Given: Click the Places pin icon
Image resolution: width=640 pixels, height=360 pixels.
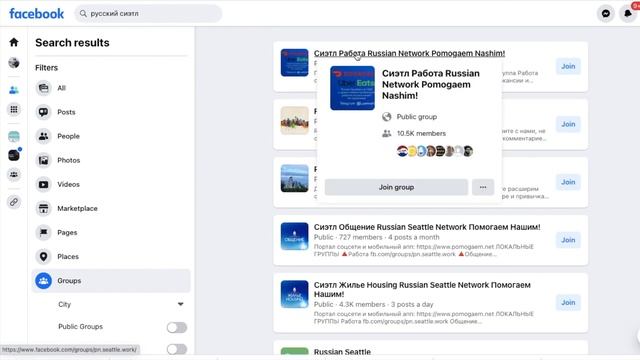Looking at the screenshot, I should [x=43, y=257].
